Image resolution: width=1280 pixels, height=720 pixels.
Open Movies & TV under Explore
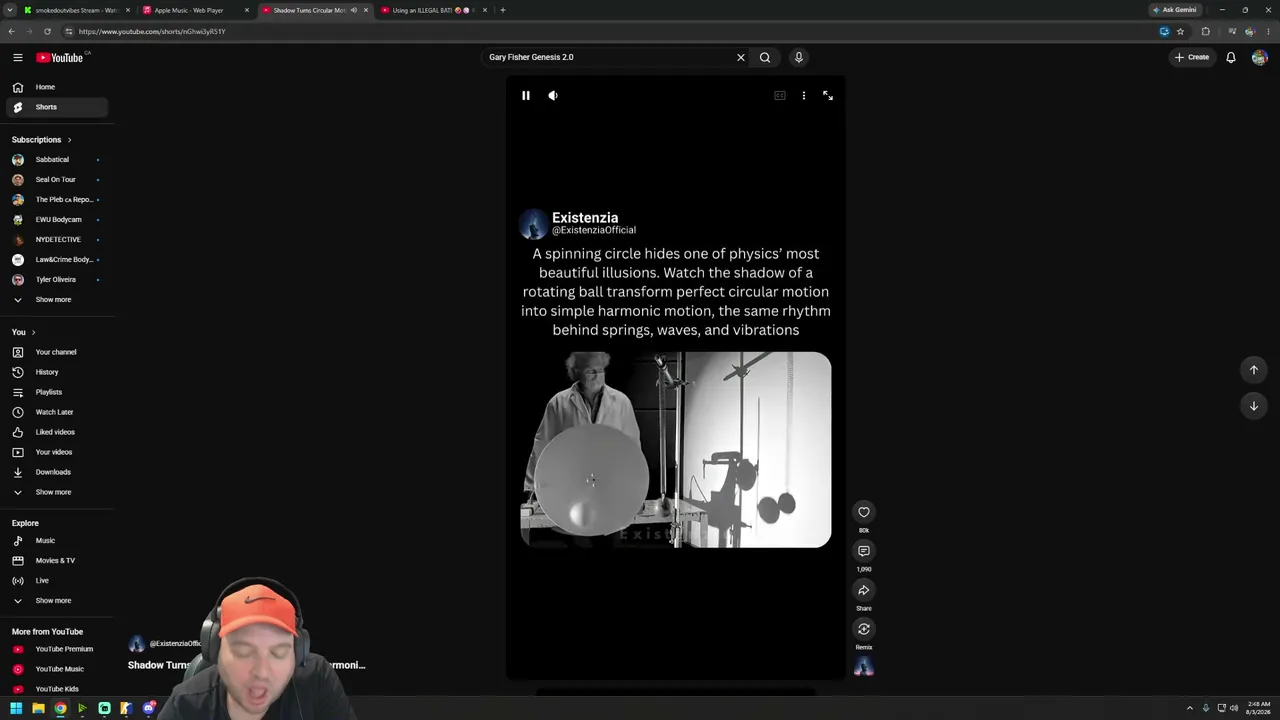tap(55, 561)
